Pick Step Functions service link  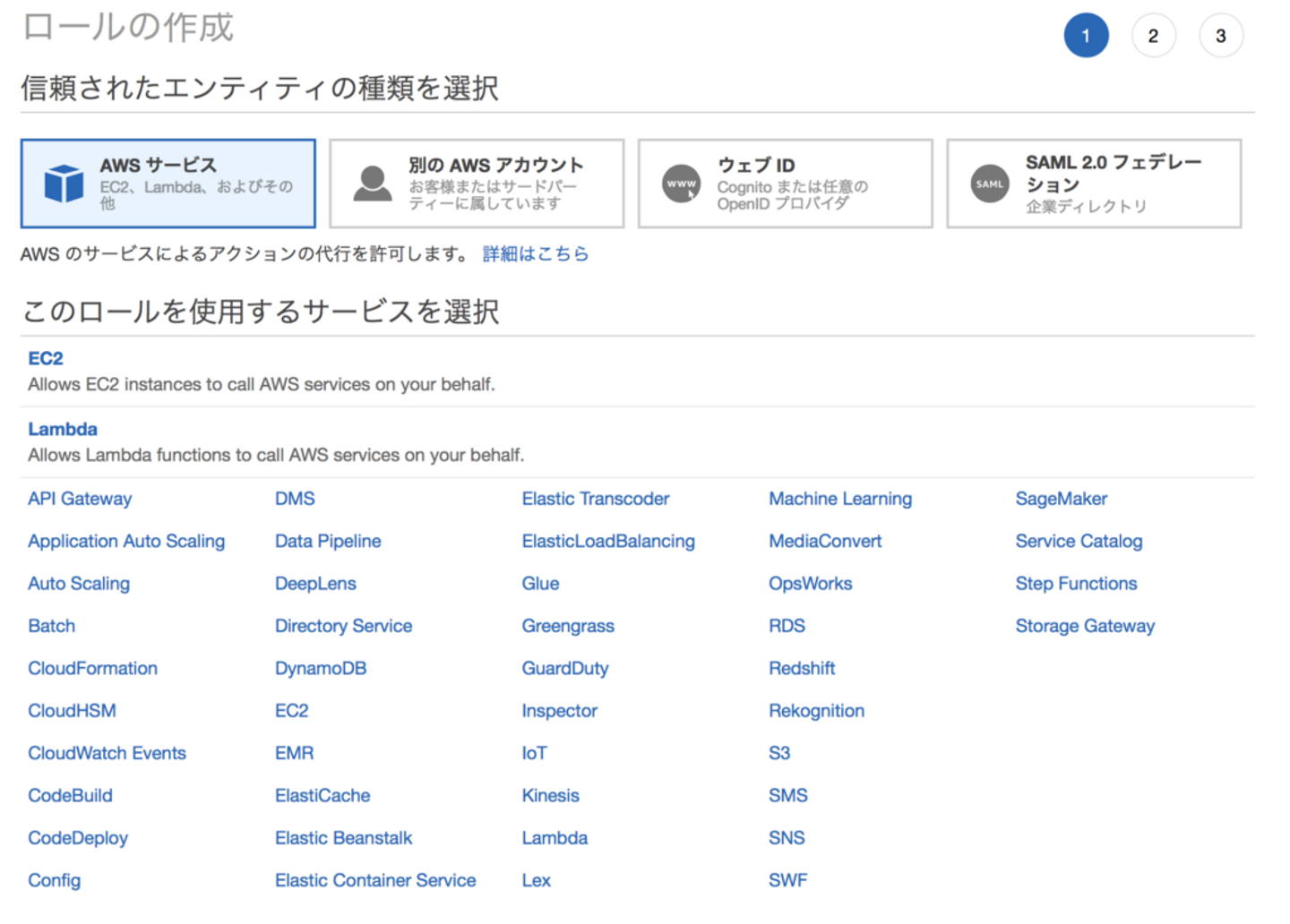point(1075,584)
